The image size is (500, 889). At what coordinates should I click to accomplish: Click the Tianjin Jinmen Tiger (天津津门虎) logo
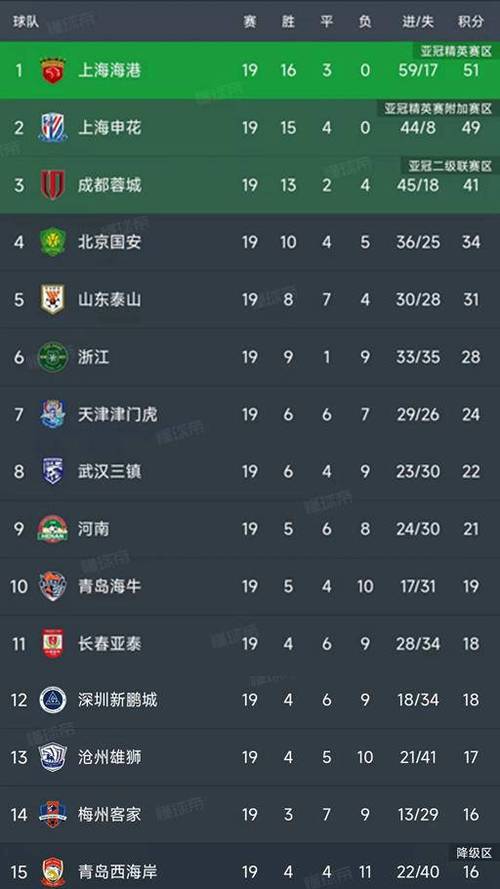coord(53,414)
